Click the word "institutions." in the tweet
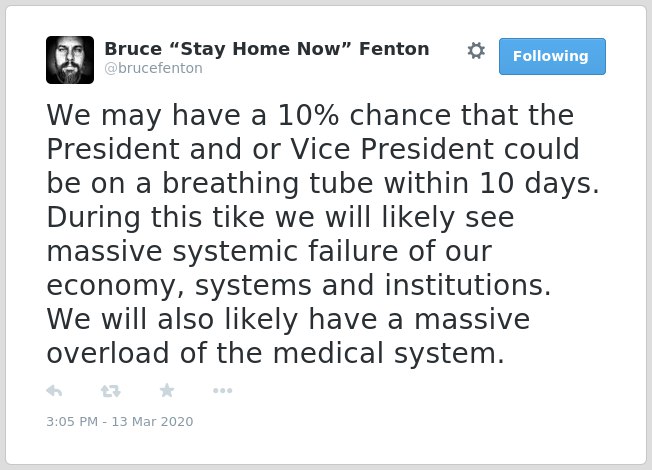Image resolution: width=652 pixels, height=470 pixels. 468,285
